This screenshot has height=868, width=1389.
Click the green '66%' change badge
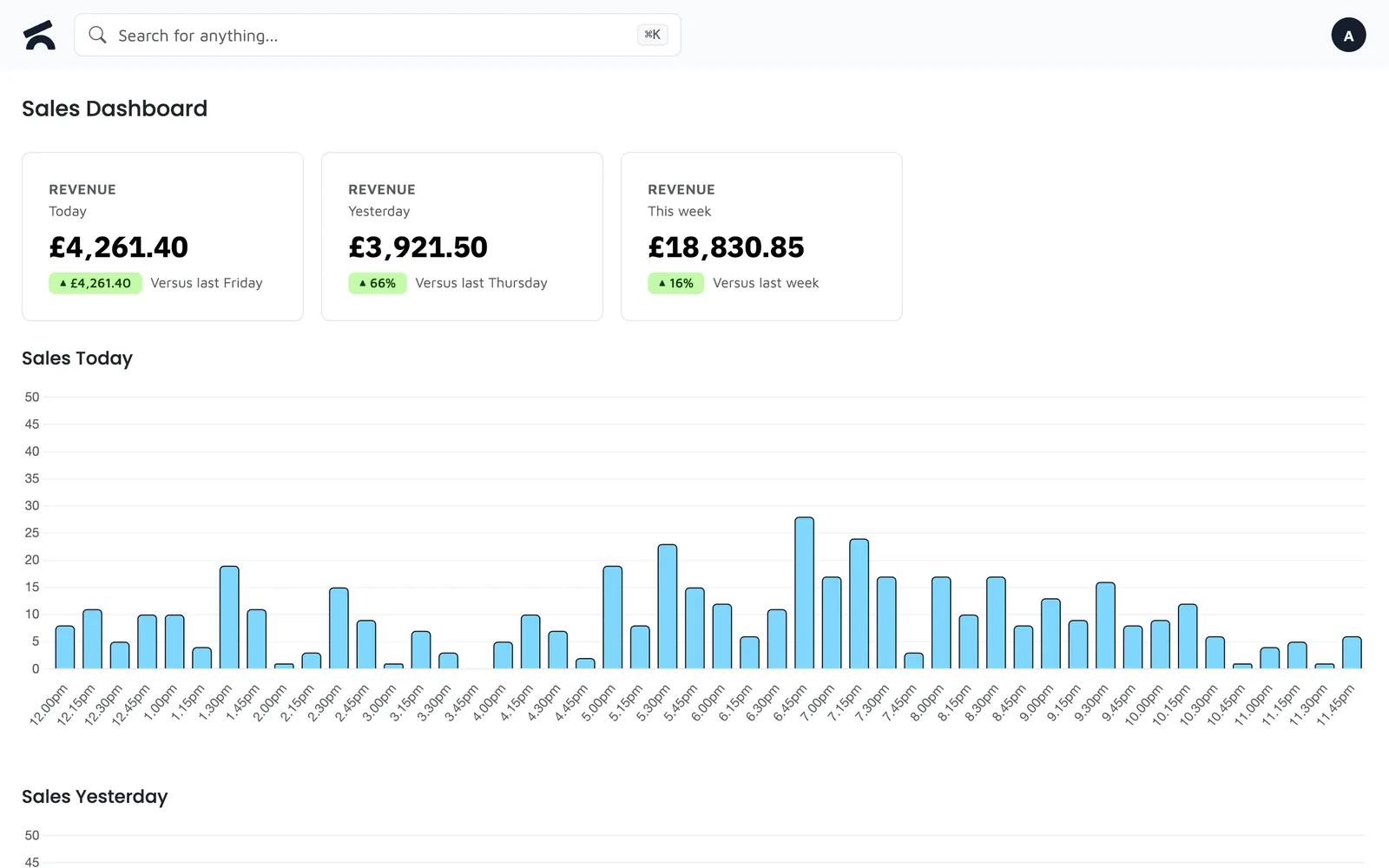(378, 283)
